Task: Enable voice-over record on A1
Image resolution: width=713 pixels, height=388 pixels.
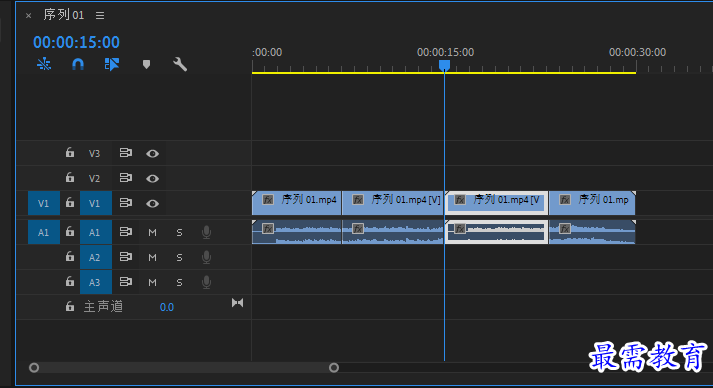Action: 206,232
